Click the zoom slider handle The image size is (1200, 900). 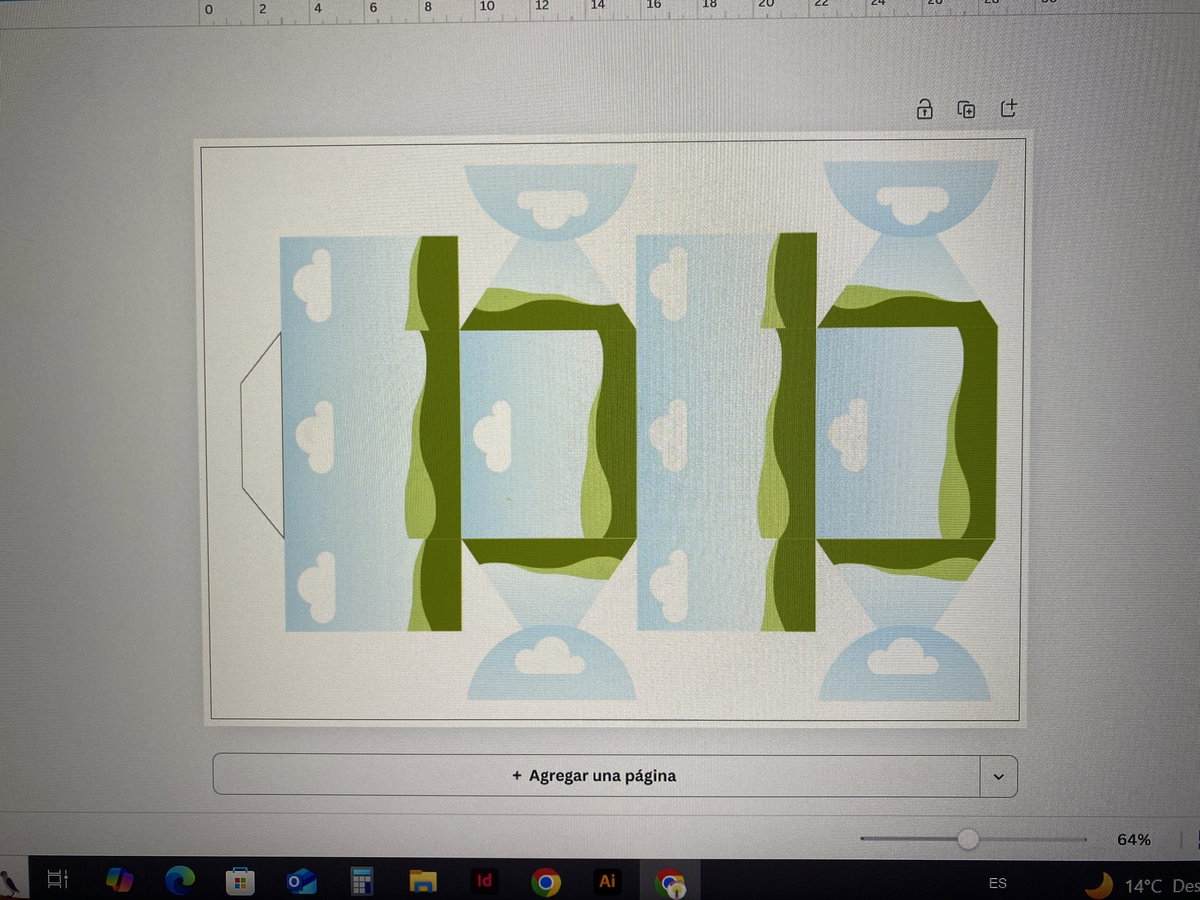[967, 839]
